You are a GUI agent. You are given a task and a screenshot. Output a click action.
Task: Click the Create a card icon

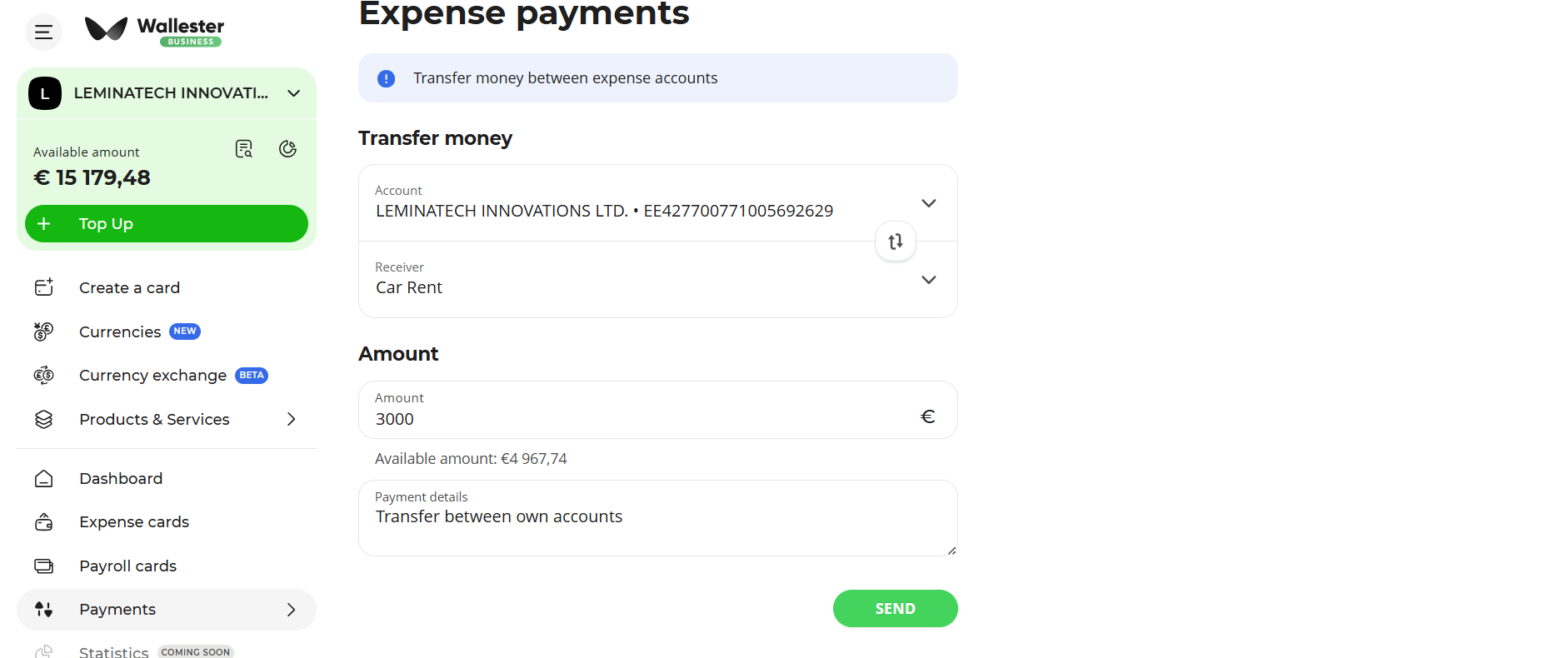tap(44, 287)
